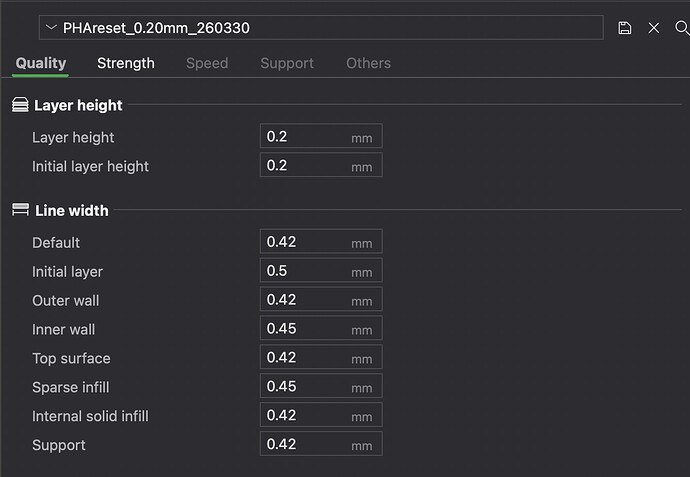Switch to the Quality tab
The width and height of the screenshot is (690, 477).
[x=40, y=63]
